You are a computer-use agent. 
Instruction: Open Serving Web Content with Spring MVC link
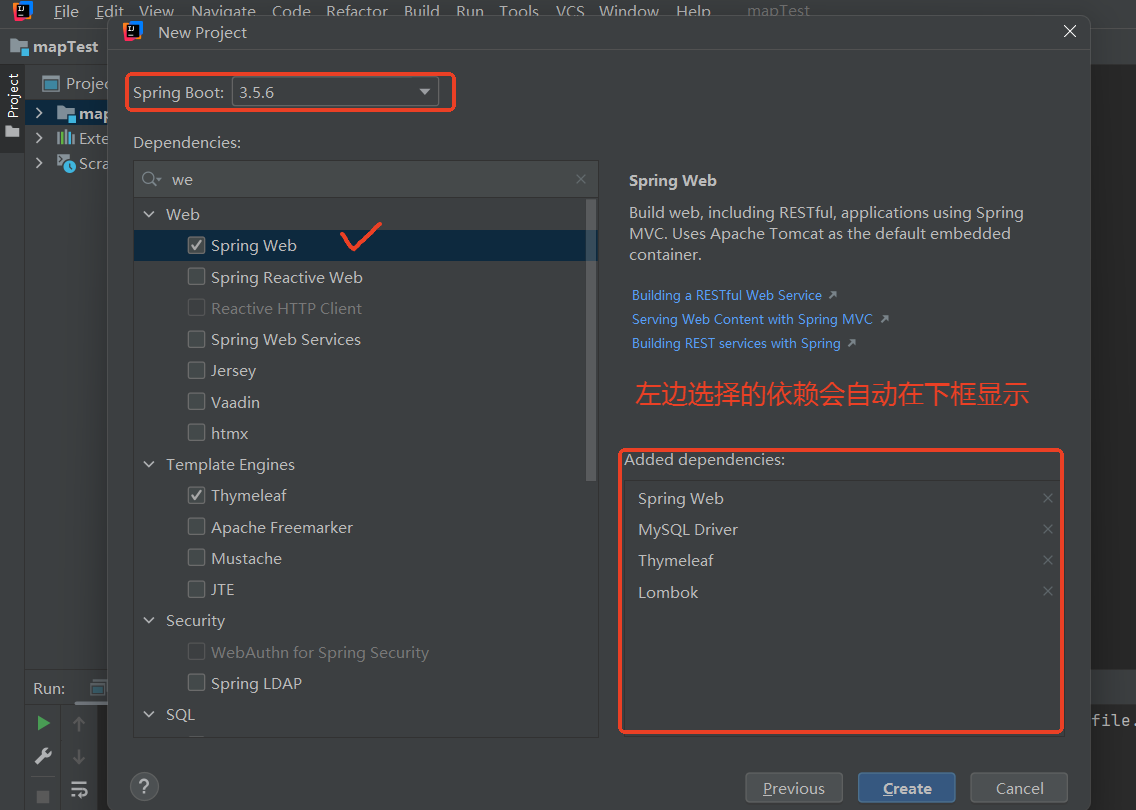[x=752, y=319]
